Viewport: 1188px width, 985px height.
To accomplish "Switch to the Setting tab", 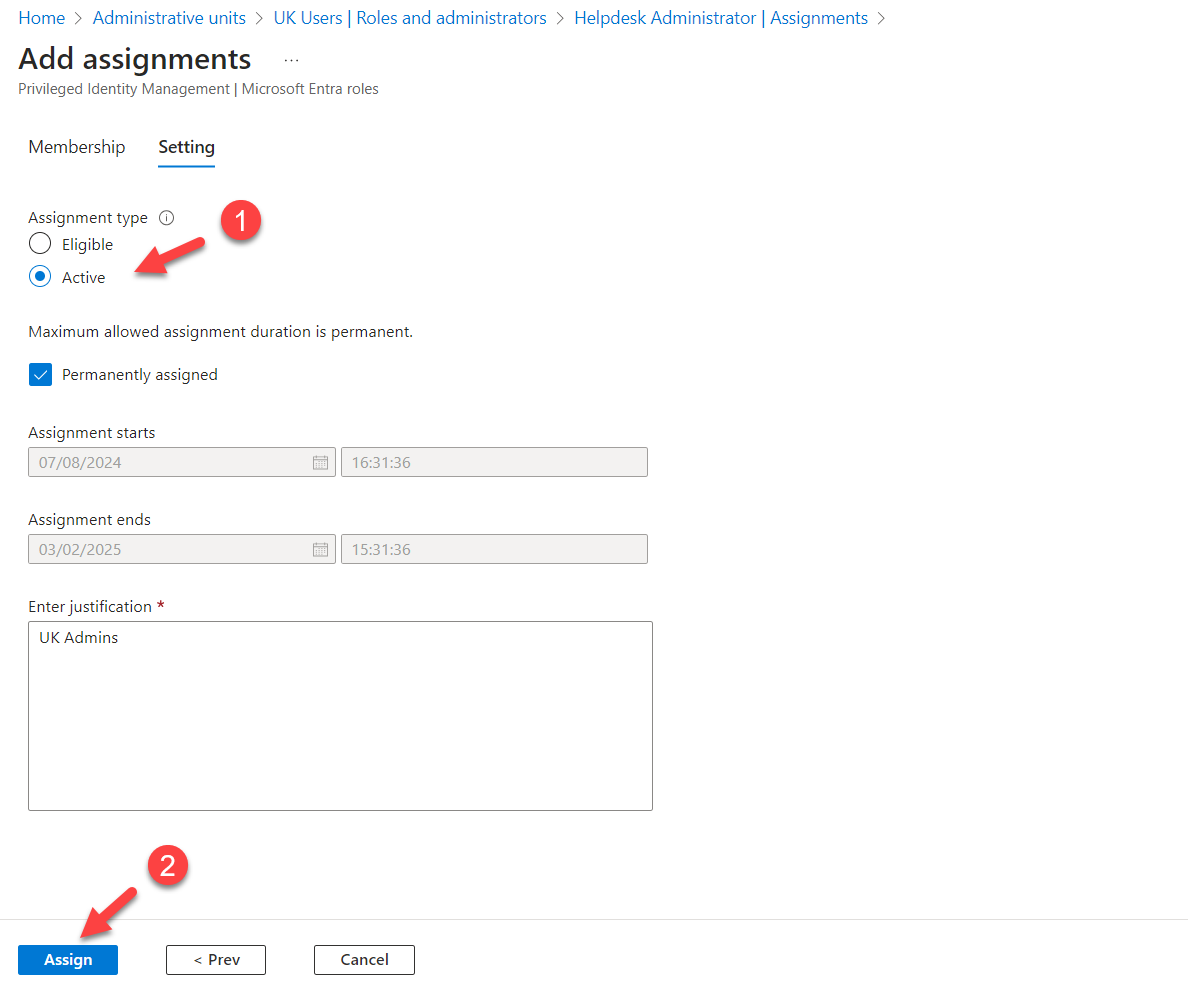I will point(186,147).
